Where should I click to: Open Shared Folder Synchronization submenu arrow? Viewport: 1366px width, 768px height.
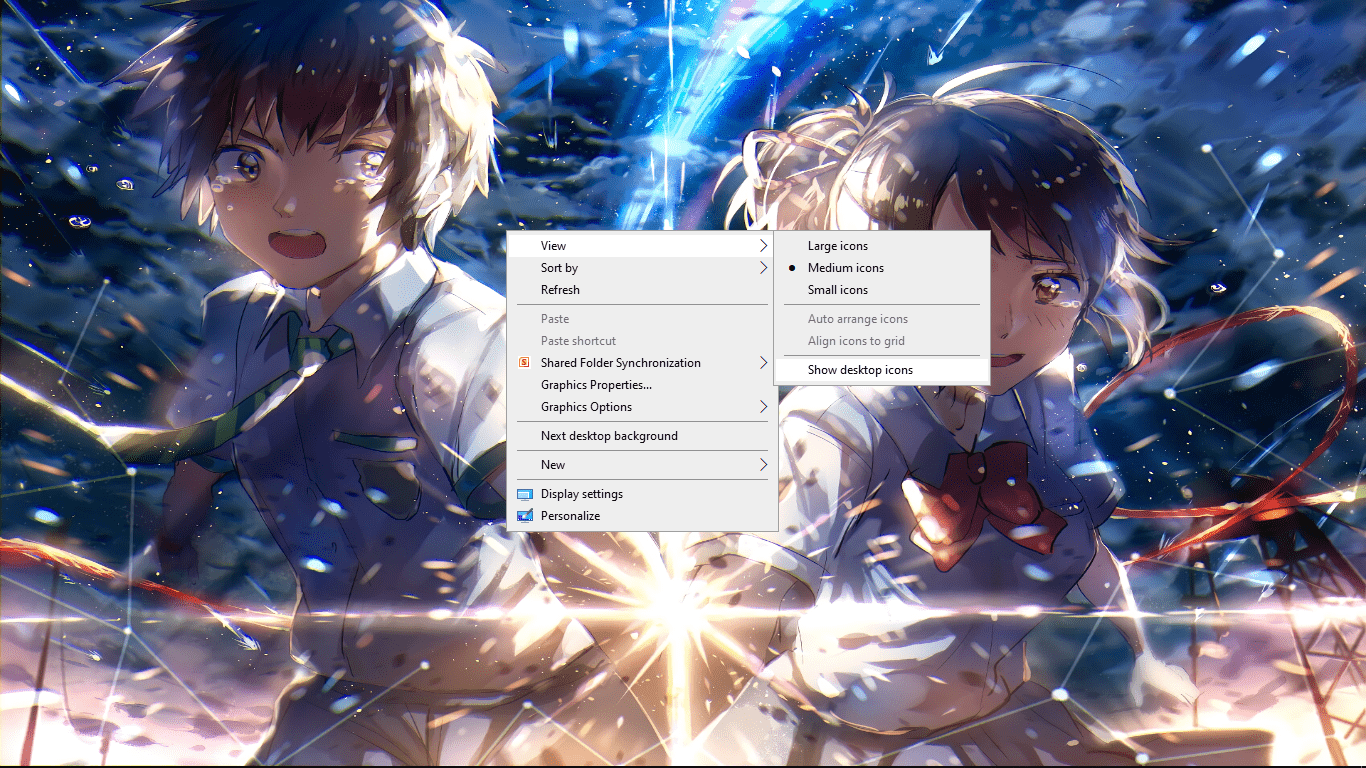coord(763,363)
